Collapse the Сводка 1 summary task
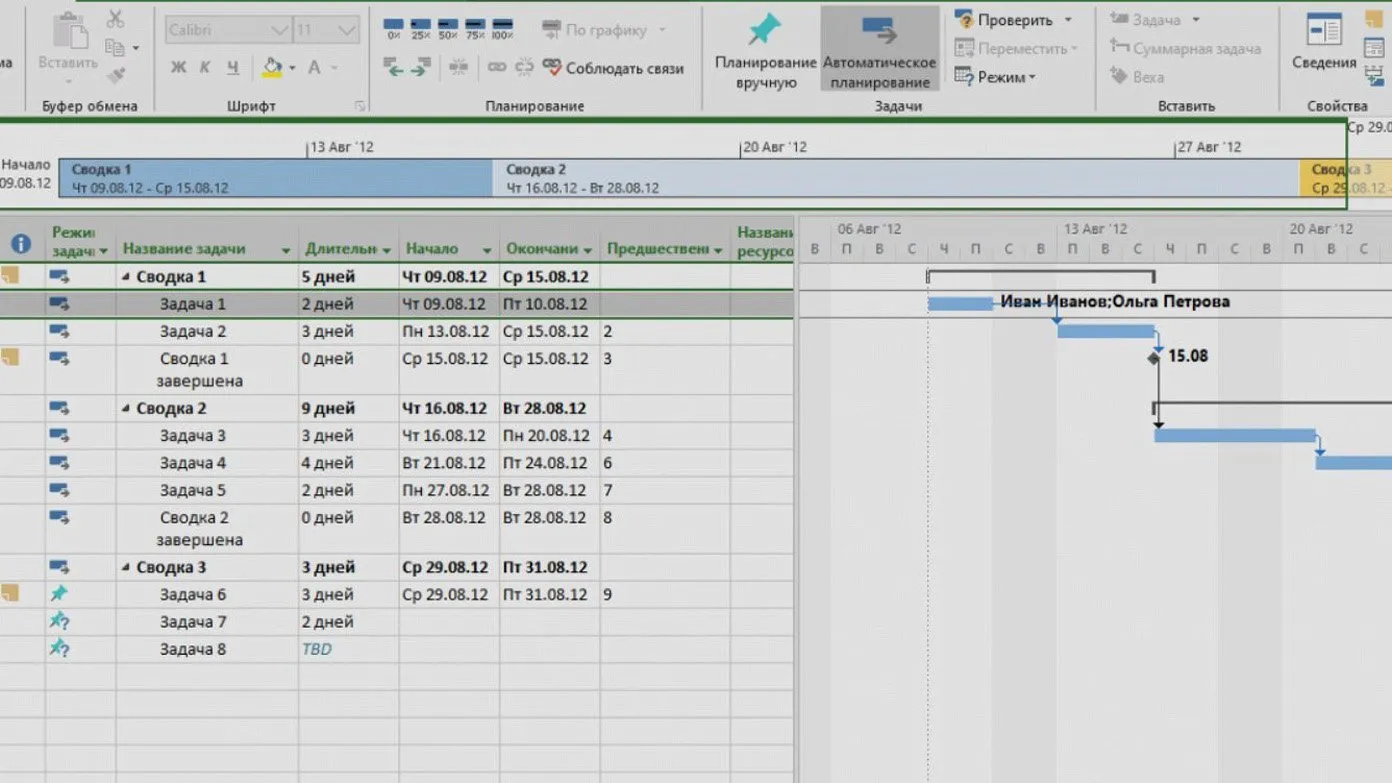The height and width of the screenshot is (783, 1392). tap(126, 278)
